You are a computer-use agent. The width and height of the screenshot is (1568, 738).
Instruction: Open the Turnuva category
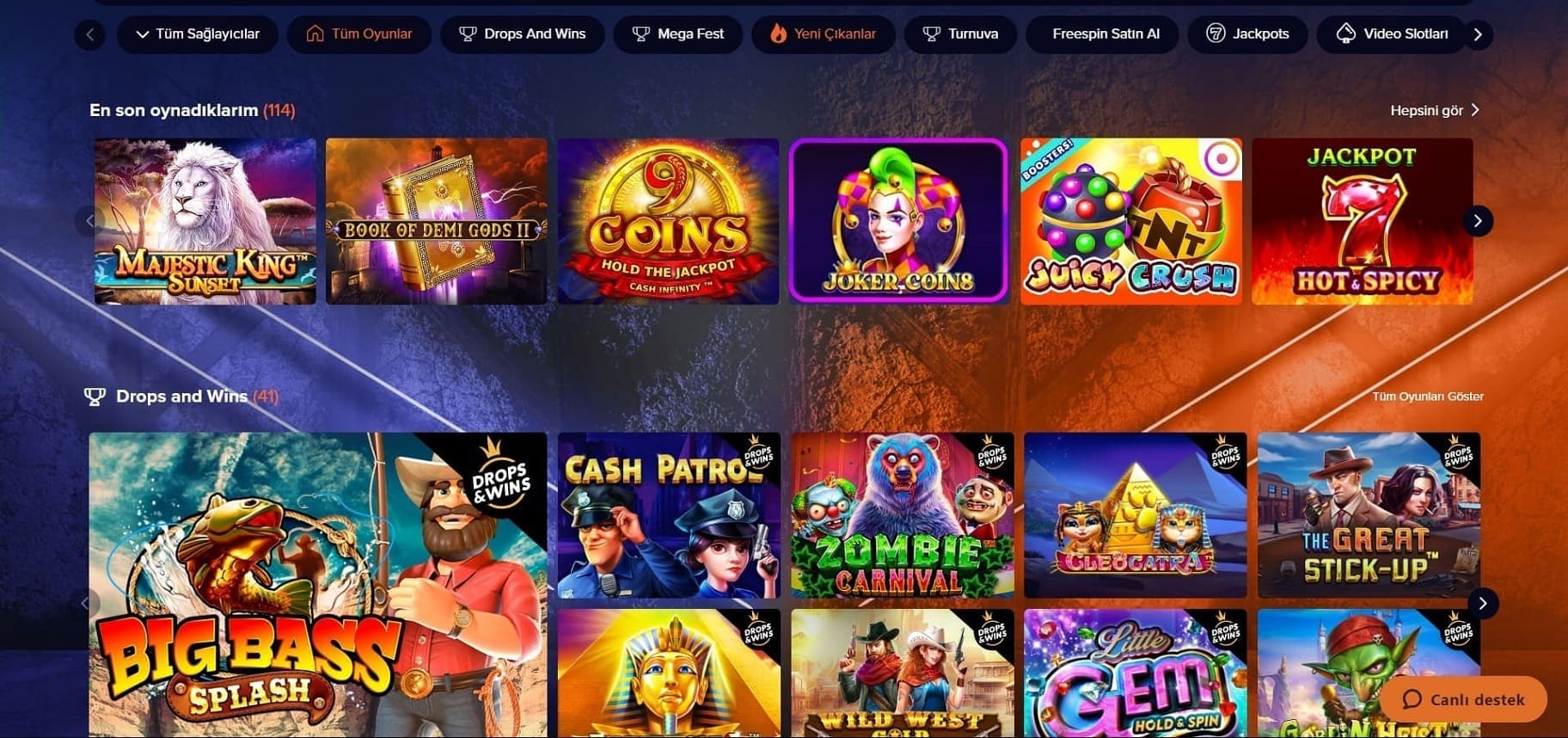960,34
